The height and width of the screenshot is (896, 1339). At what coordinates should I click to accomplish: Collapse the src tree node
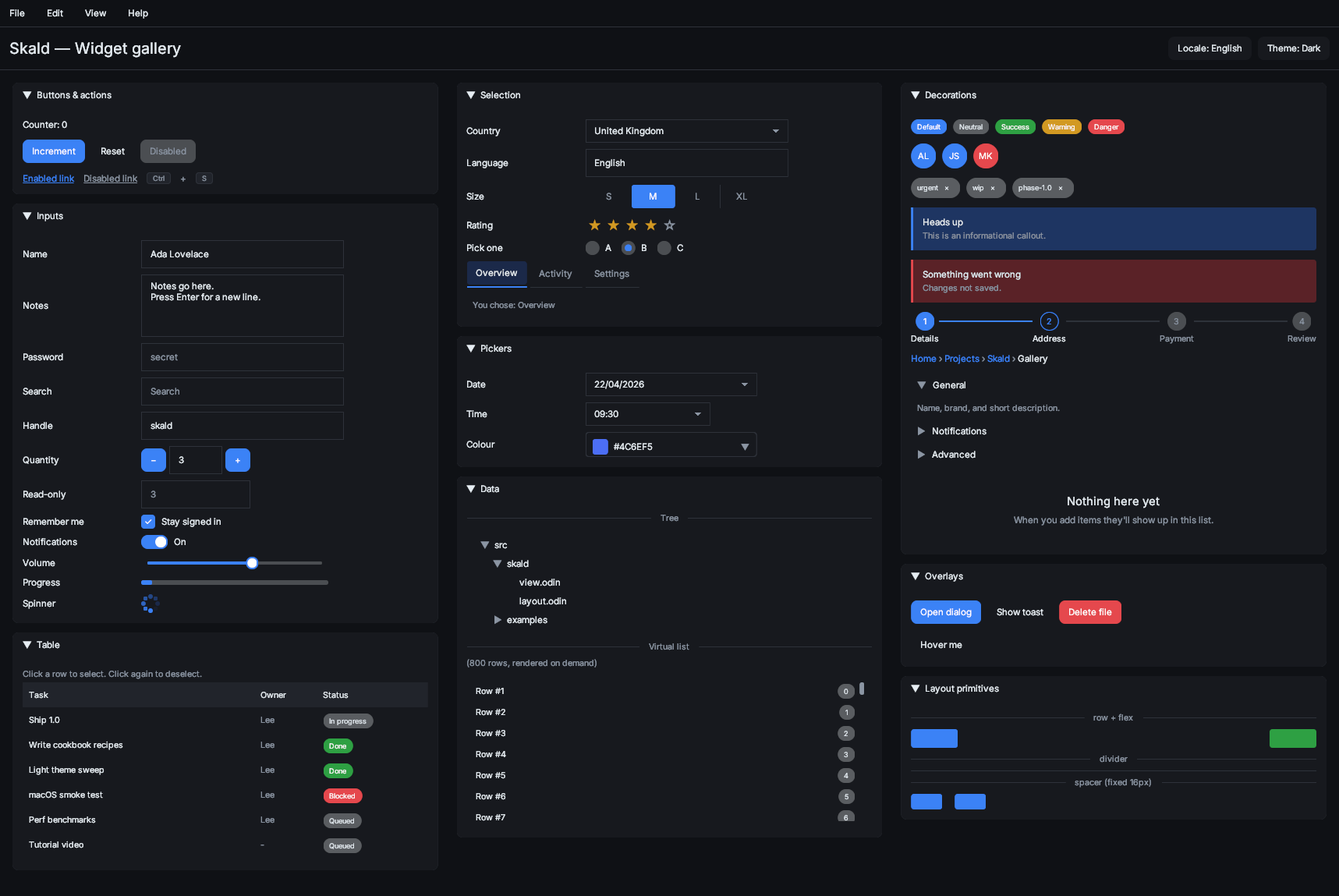point(485,545)
